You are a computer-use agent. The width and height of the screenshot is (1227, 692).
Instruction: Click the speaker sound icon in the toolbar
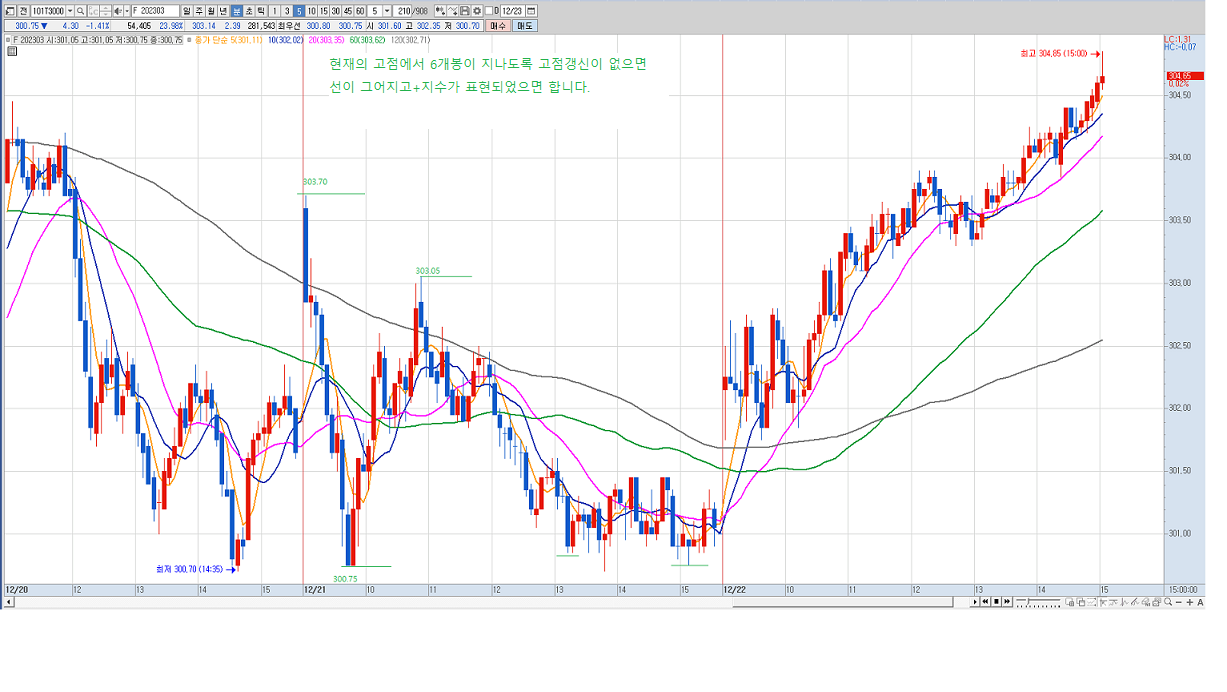[x=119, y=11]
